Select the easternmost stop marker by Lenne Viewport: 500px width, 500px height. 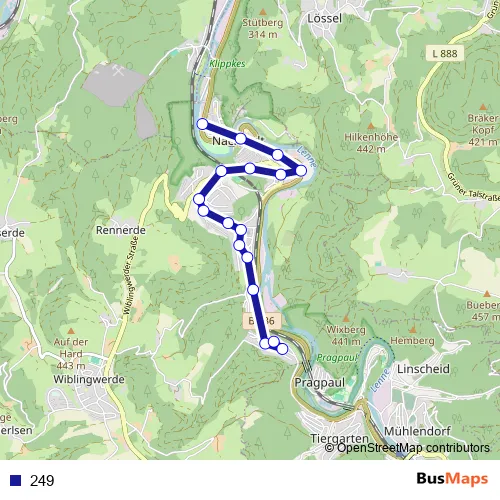click(x=301, y=170)
